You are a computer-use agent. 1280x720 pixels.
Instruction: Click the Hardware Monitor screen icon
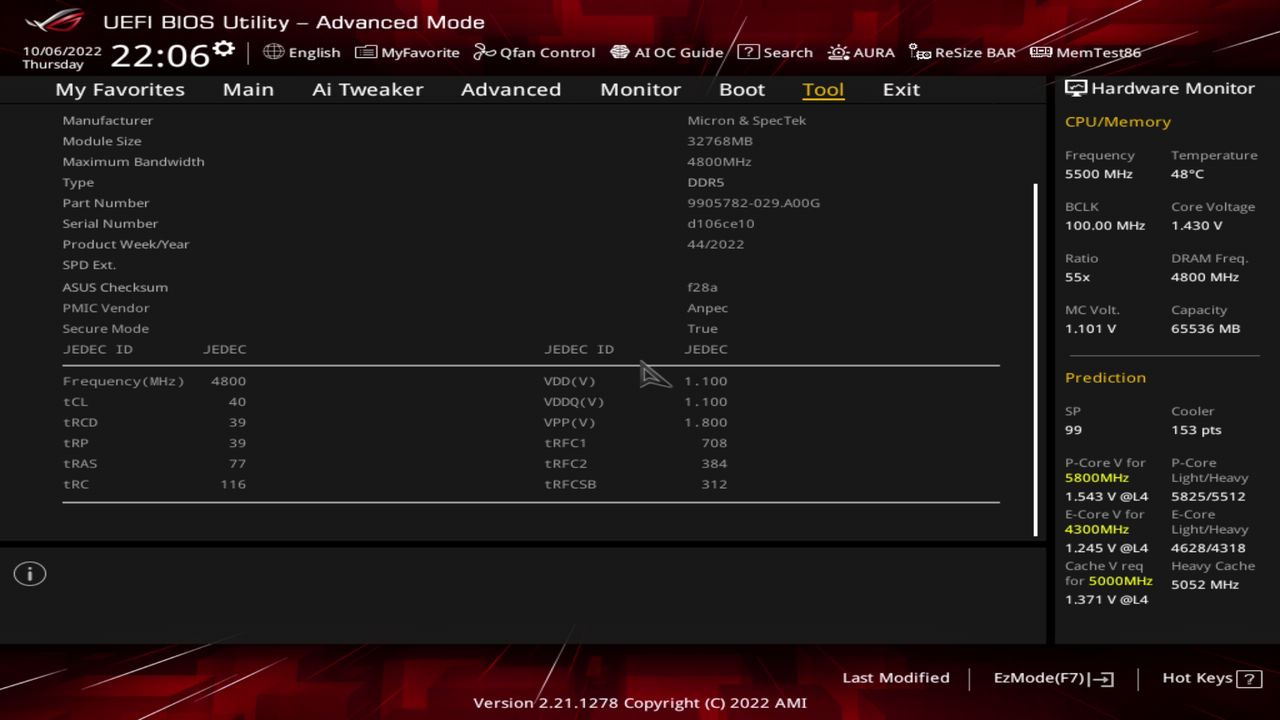click(1076, 88)
